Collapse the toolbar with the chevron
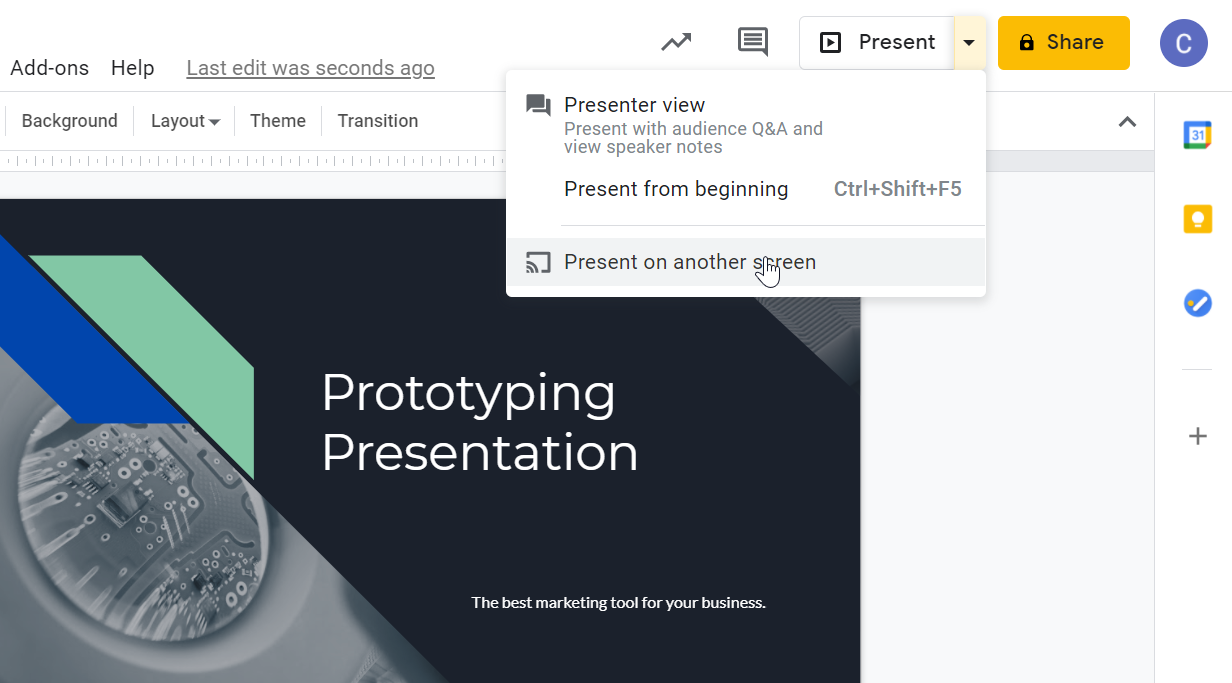Screen dimensions: 1232x683 [1127, 121]
